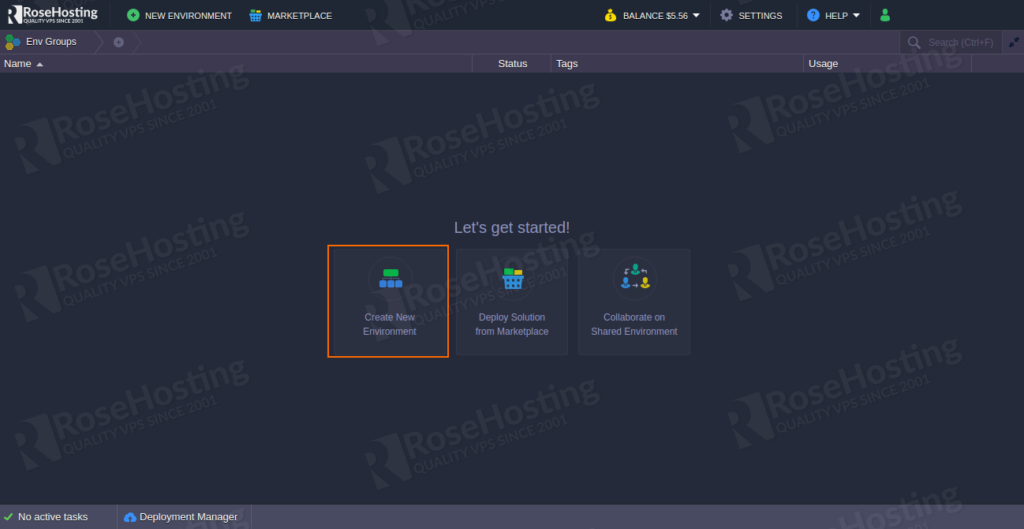Choose Collaborate on Shared Environment tile
Screen dimensions: 1024x529
634,301
